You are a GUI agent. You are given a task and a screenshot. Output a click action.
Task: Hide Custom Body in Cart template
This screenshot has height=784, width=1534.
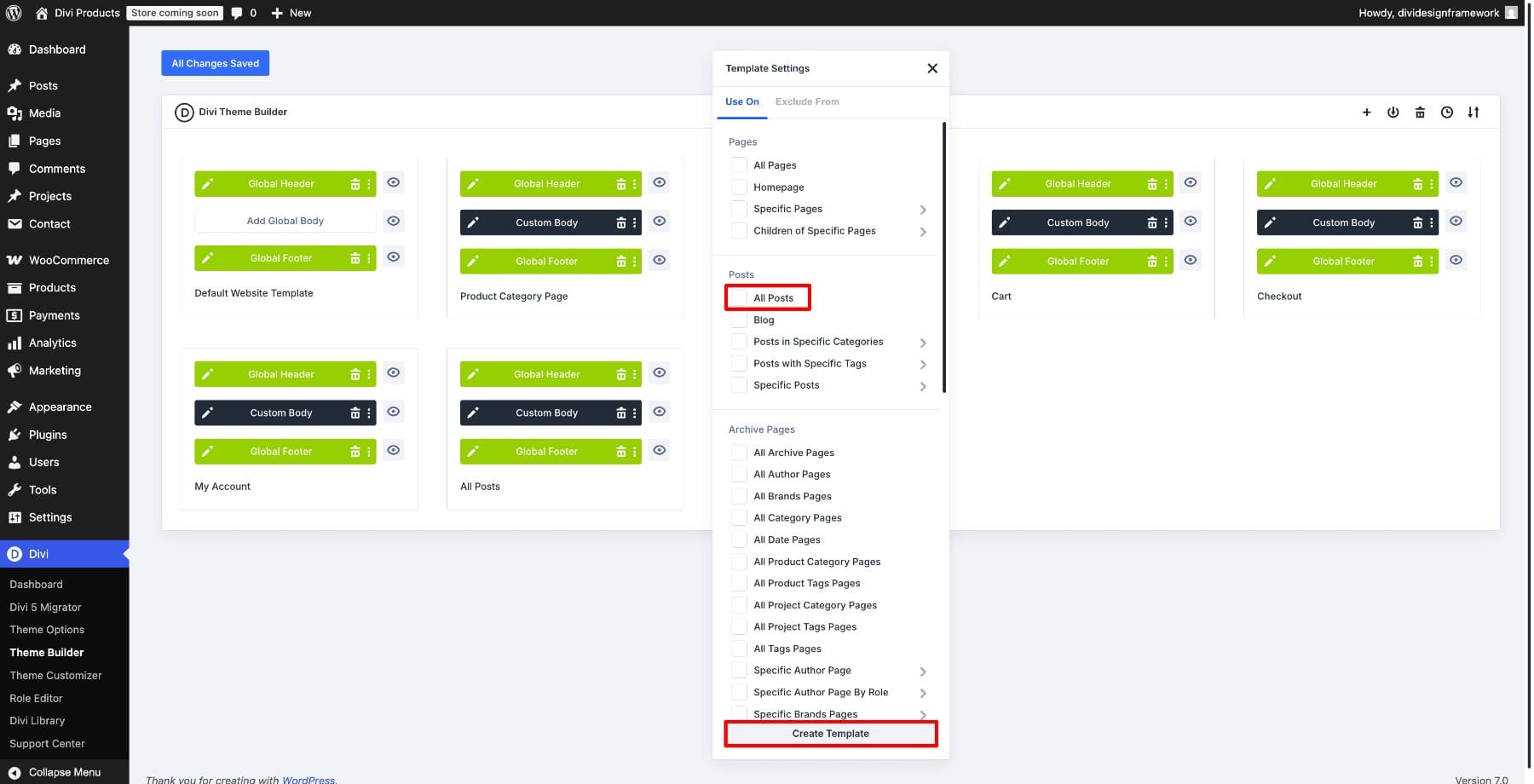[x=1191, y=222]
